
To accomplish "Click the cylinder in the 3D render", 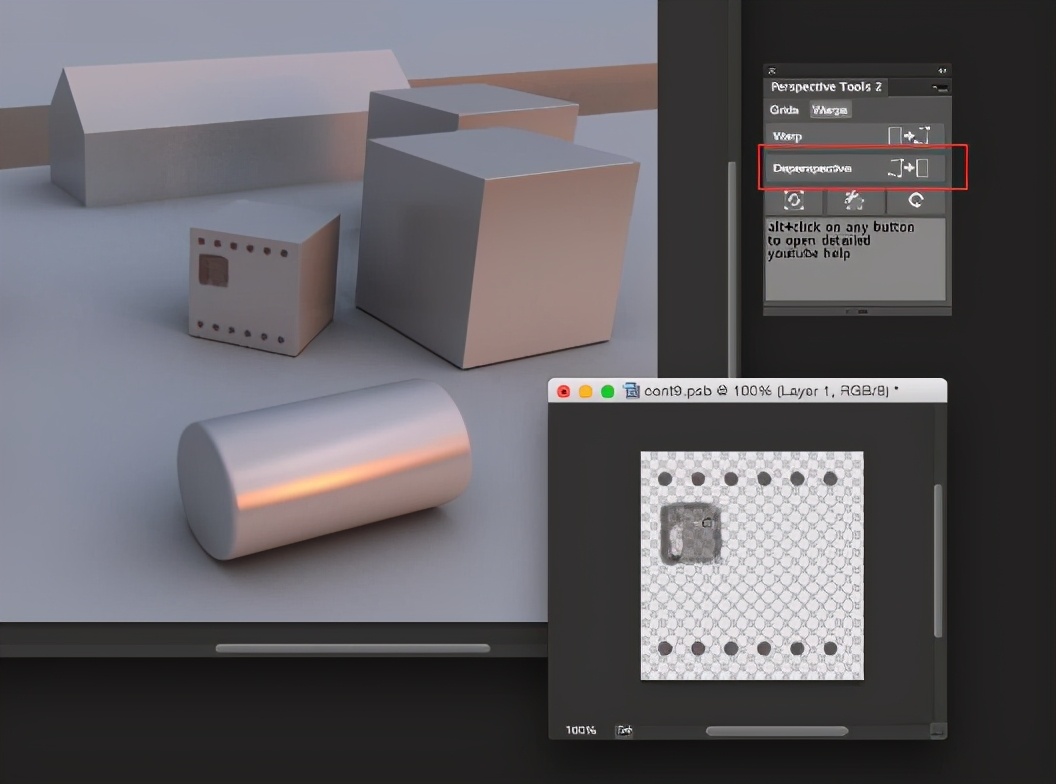I will coord(323,468).
